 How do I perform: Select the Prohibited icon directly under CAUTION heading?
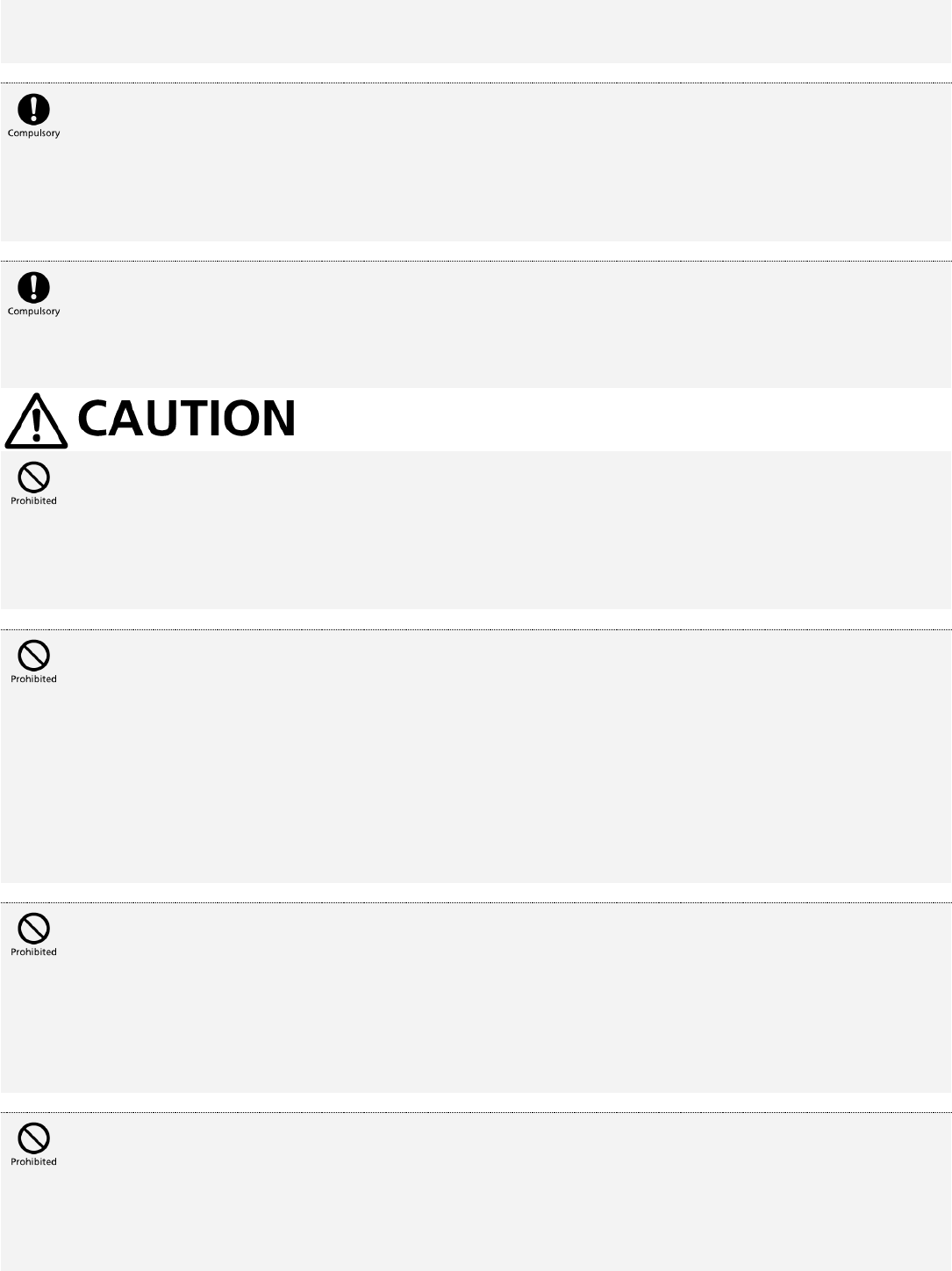[x=33, y=478]
